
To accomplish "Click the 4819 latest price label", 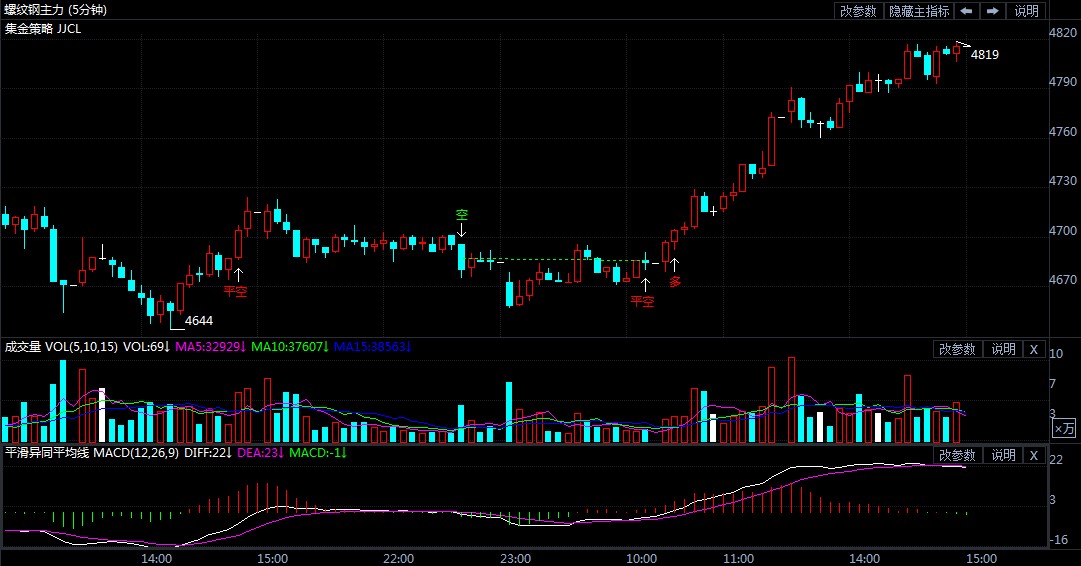I will point(984,54).
